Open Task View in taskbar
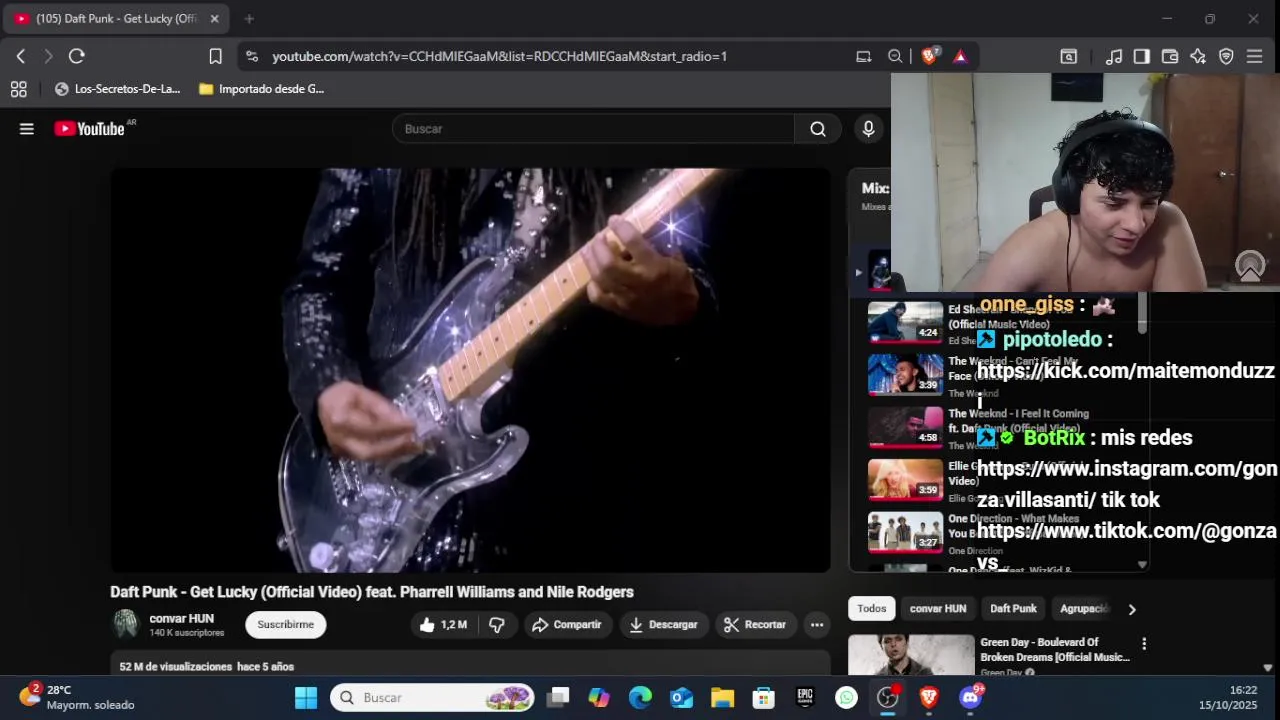This screenshot has height=720, width=1280. pyautogui.click(x=558, y=697)
